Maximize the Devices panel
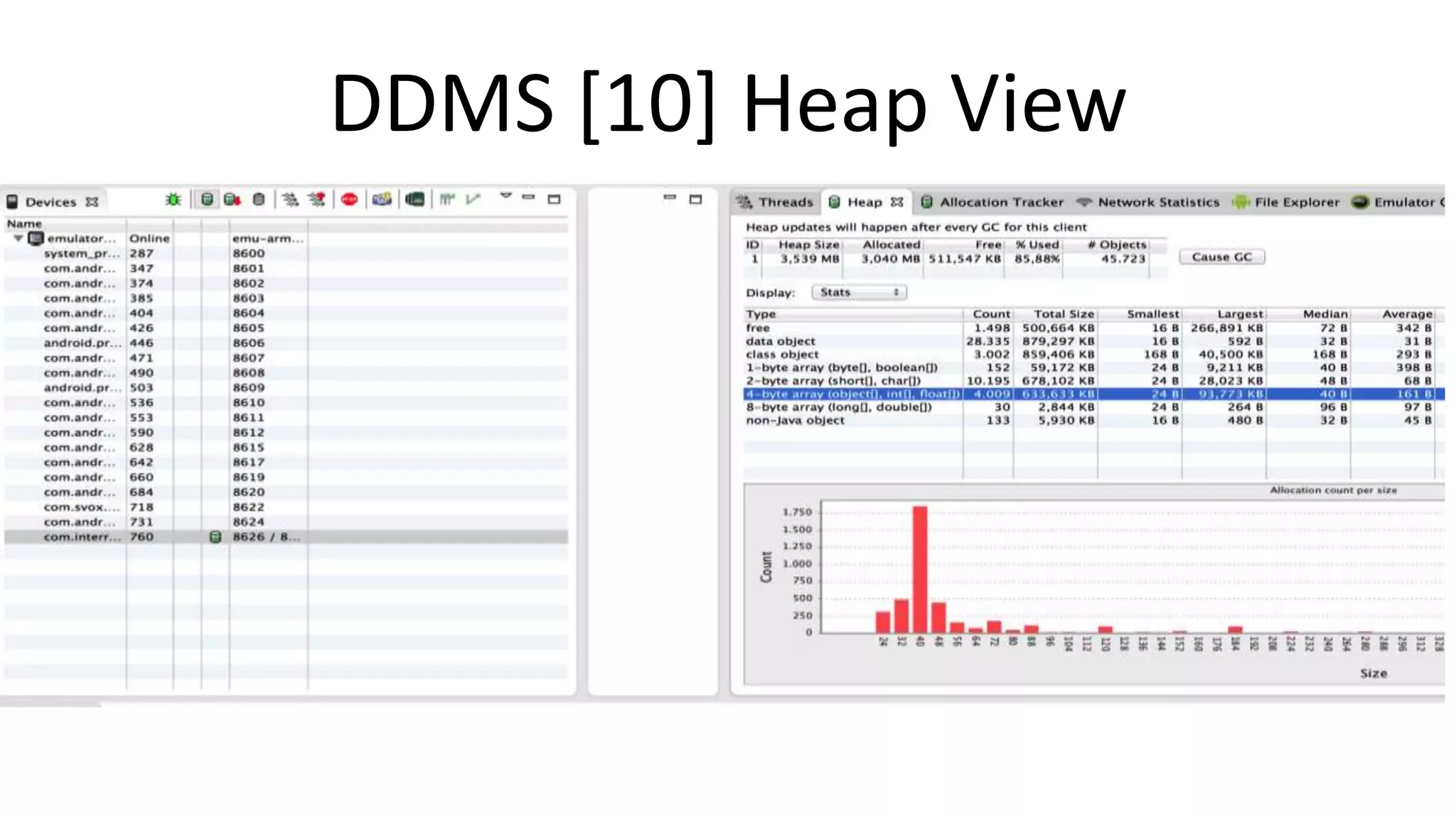This screenshot has width=1456, height=819. pos(555,199)
